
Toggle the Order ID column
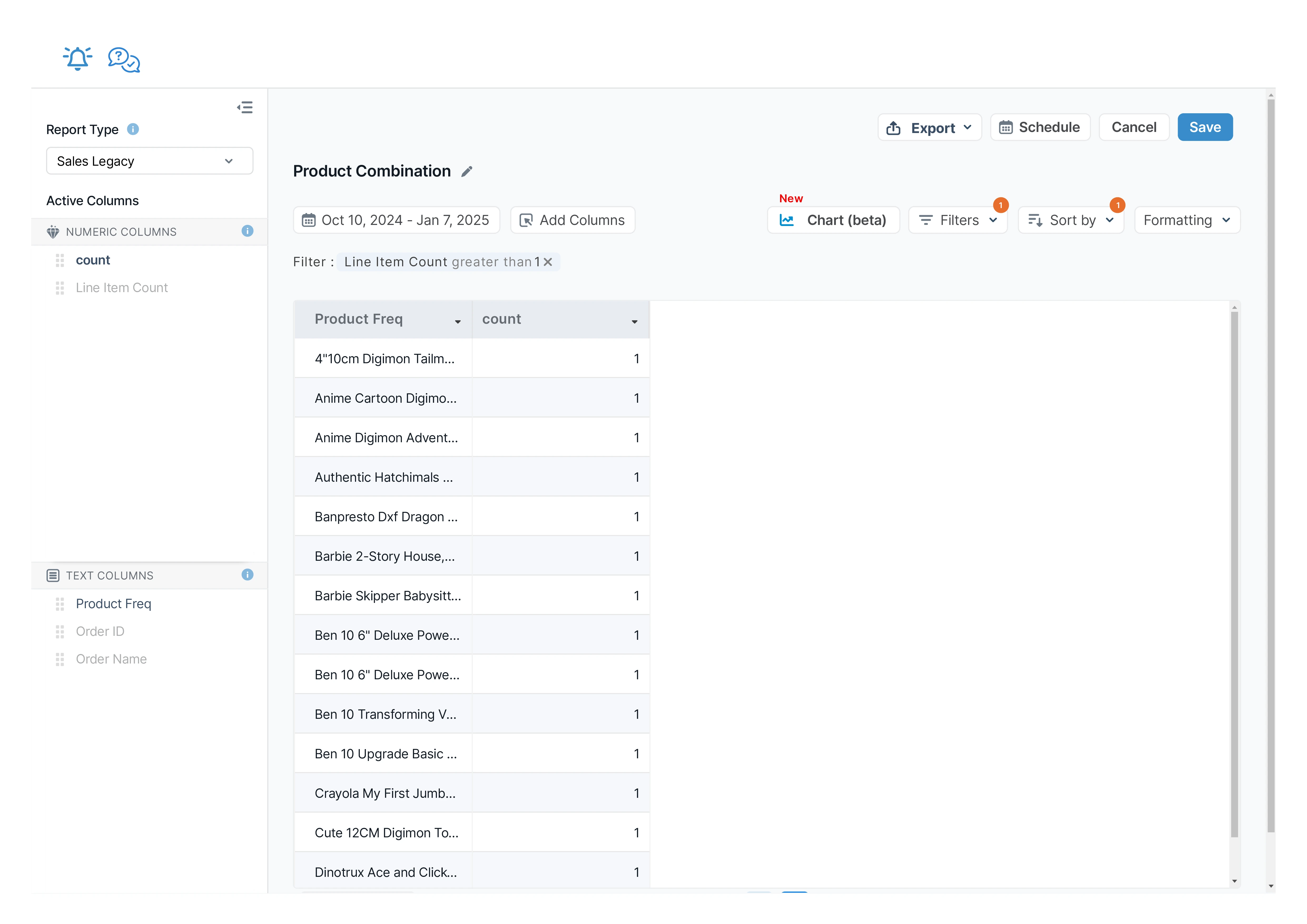coord(100,631)
